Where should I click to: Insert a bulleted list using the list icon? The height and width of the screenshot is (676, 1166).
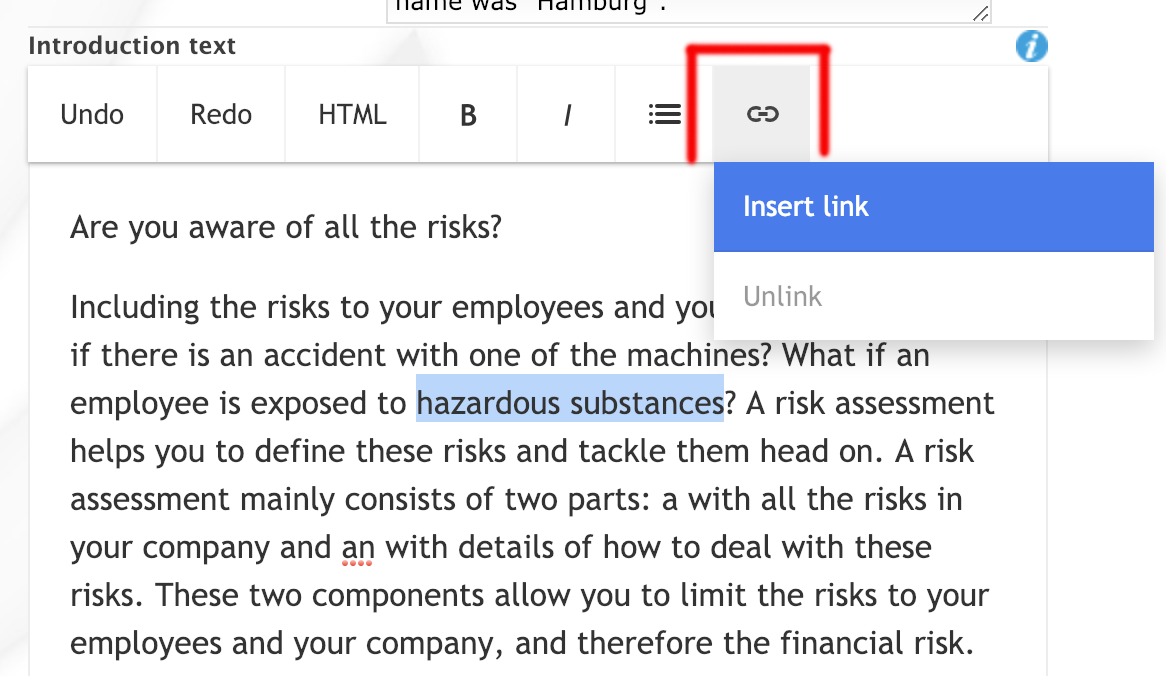point(664,115)
